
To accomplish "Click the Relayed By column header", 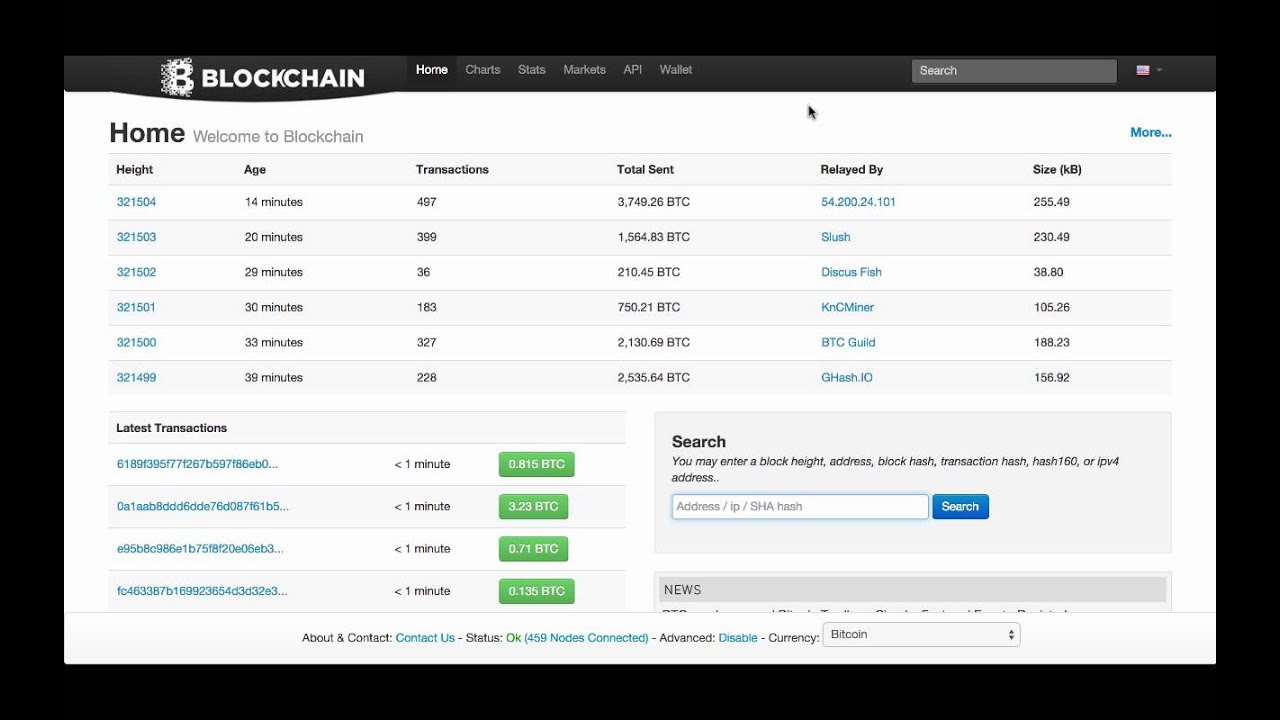I will (x=852, y=170).
